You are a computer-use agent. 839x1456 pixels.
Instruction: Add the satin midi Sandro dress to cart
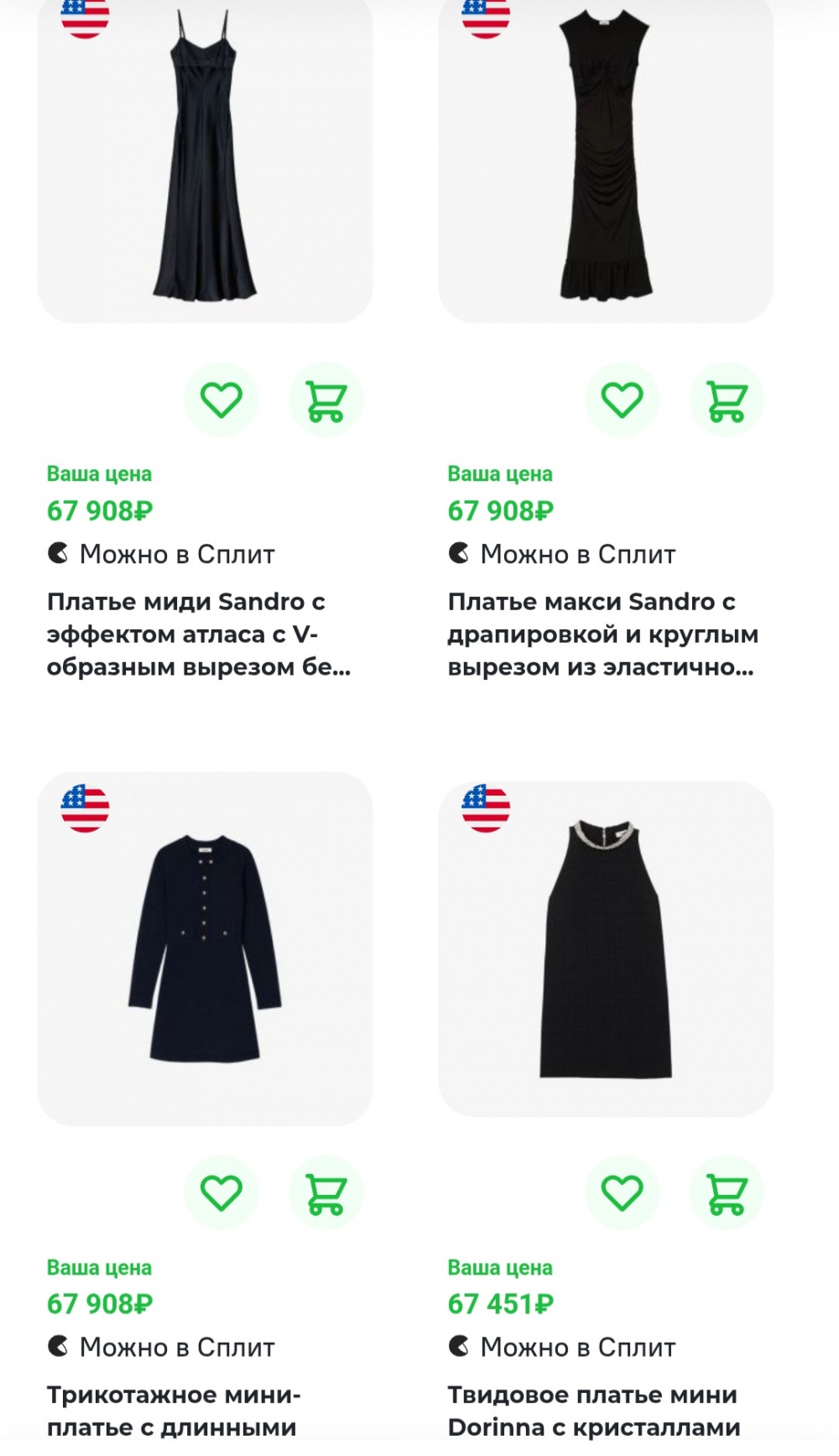(x=326, y=399)
